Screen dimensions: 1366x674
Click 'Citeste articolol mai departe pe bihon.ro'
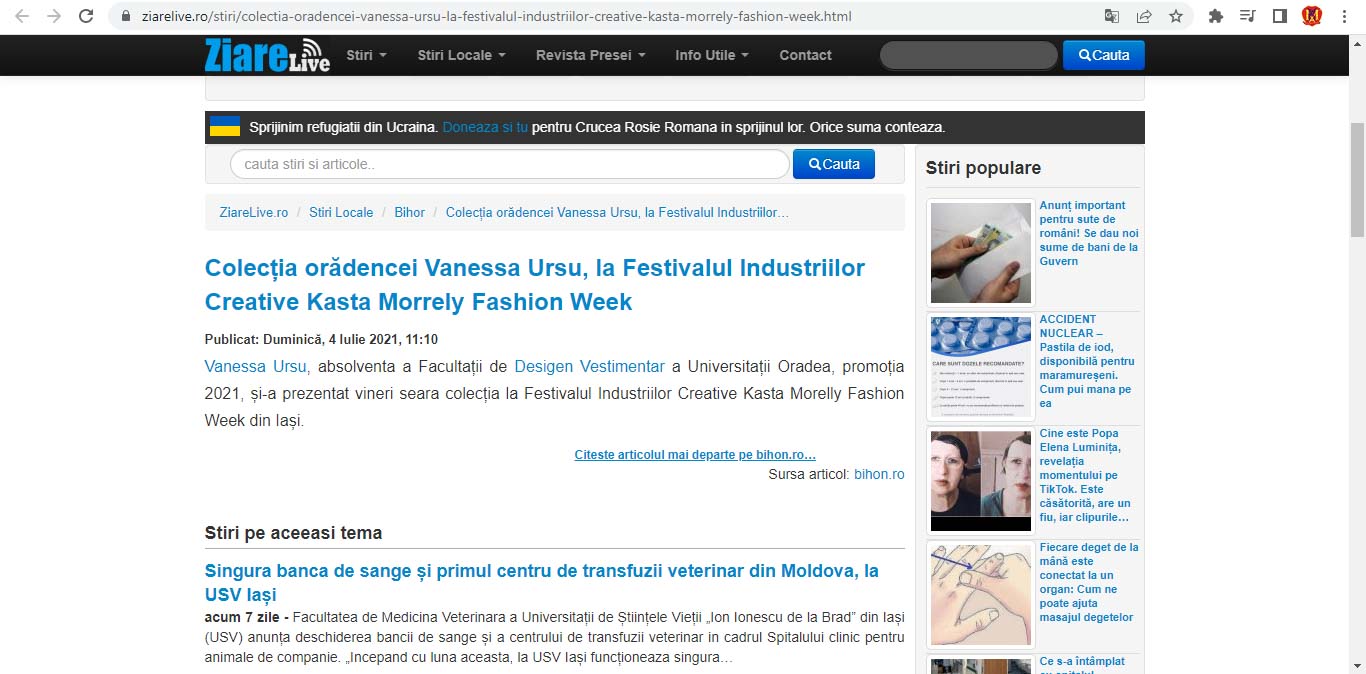[x=695, y=455]
